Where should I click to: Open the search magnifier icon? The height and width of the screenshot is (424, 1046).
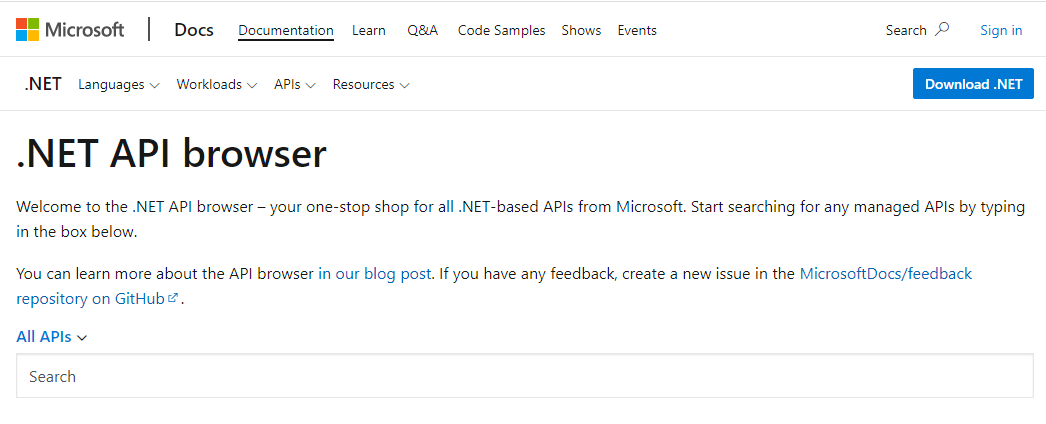click(x=942, y=29)
